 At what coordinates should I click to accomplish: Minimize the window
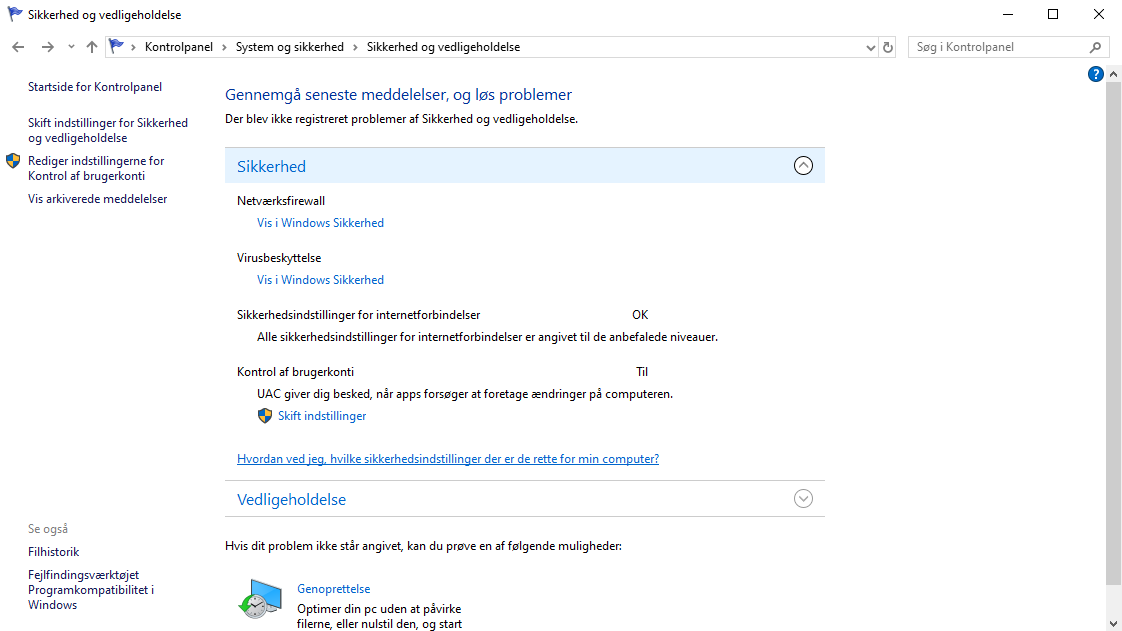[1008, 14]
